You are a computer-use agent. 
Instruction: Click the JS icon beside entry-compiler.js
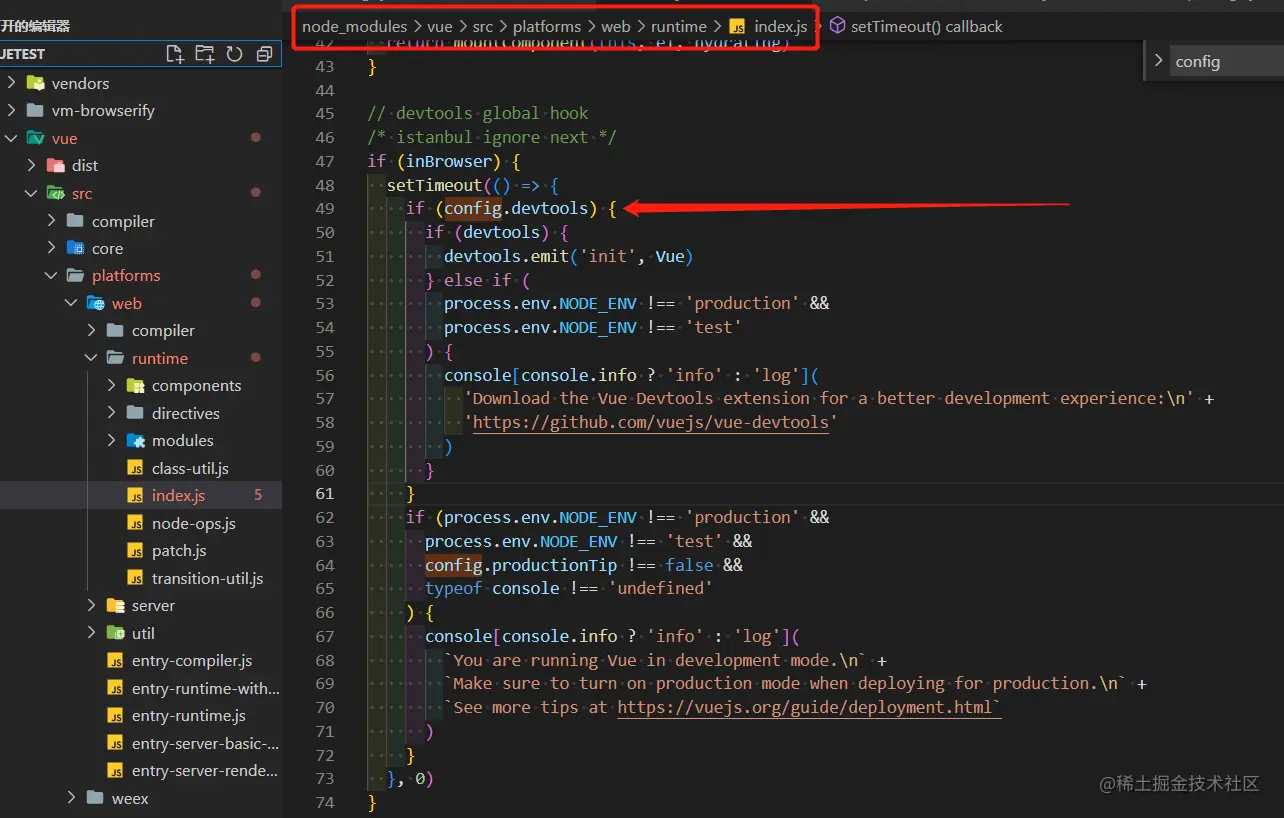pyautogui.click(x=115, y=661)
